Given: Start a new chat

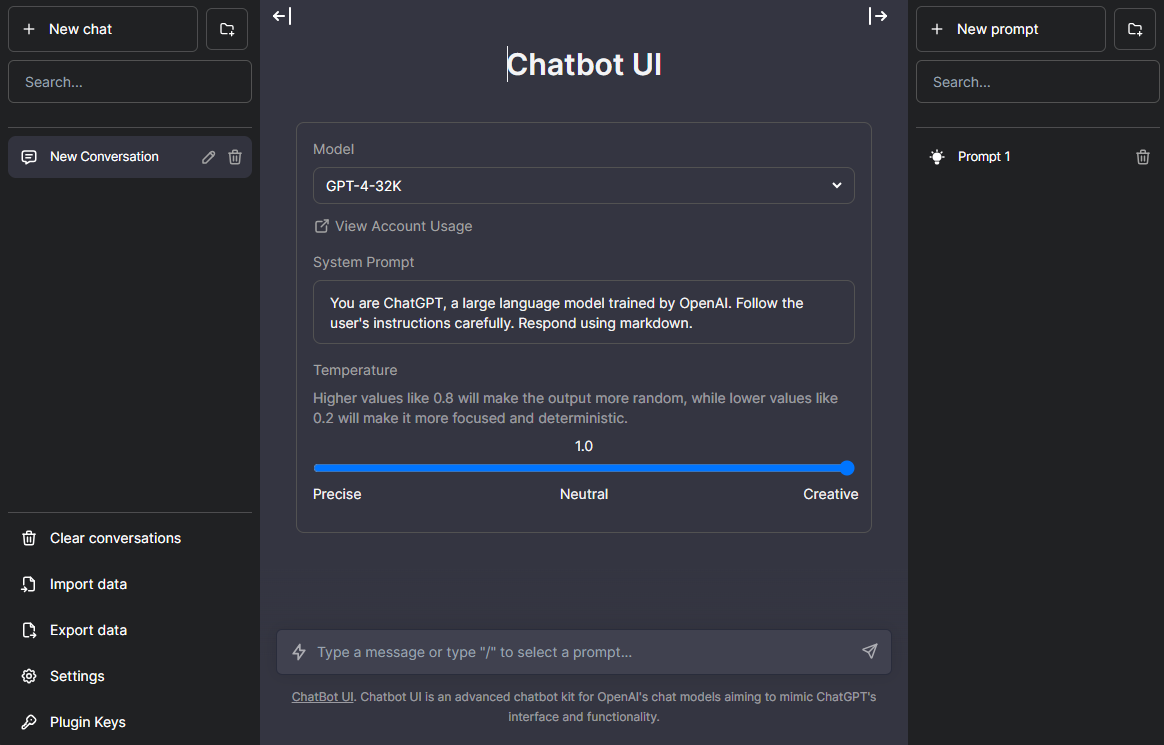Looking at the screenshot, I should pyautogui.click(x=102, y=29).
